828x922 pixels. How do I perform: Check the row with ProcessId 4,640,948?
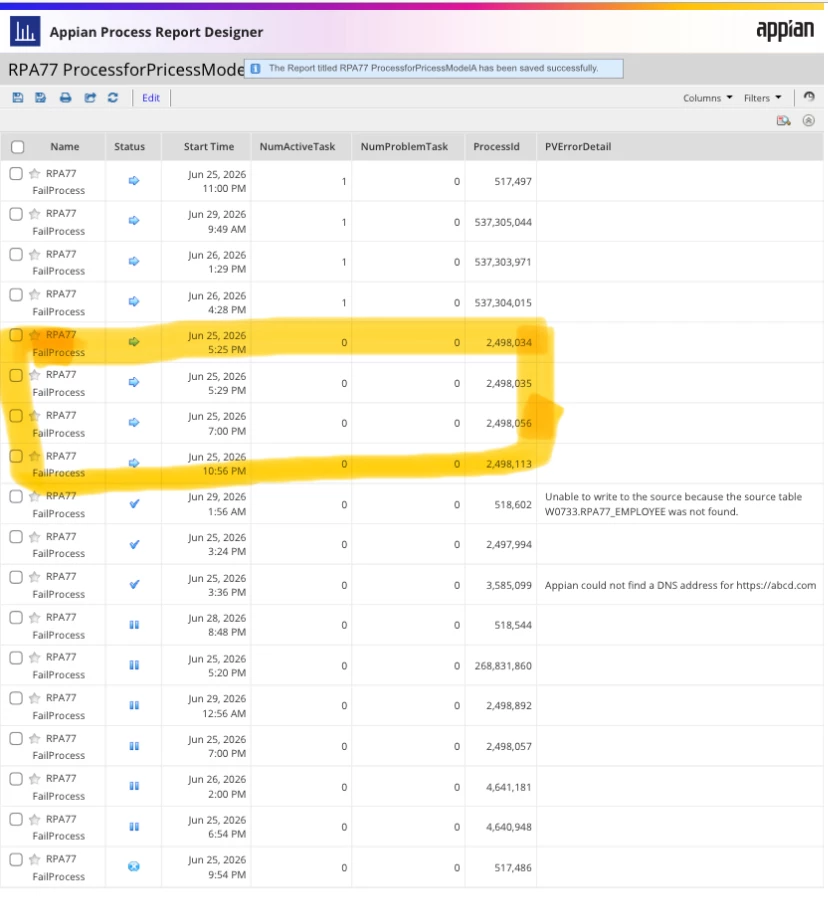pyautogui.click(x=16, y=819)
